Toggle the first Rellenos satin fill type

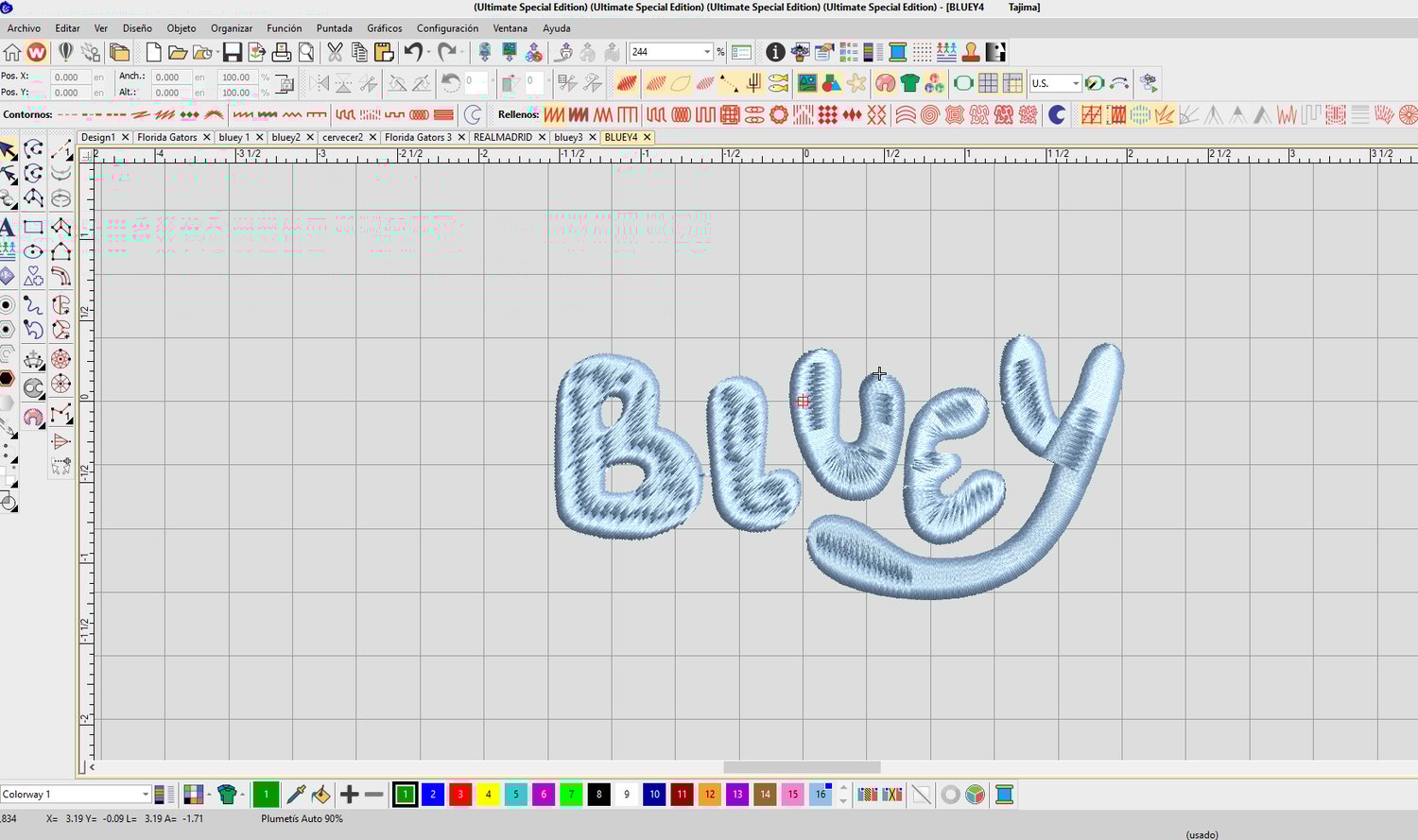[x=554, y=114]
